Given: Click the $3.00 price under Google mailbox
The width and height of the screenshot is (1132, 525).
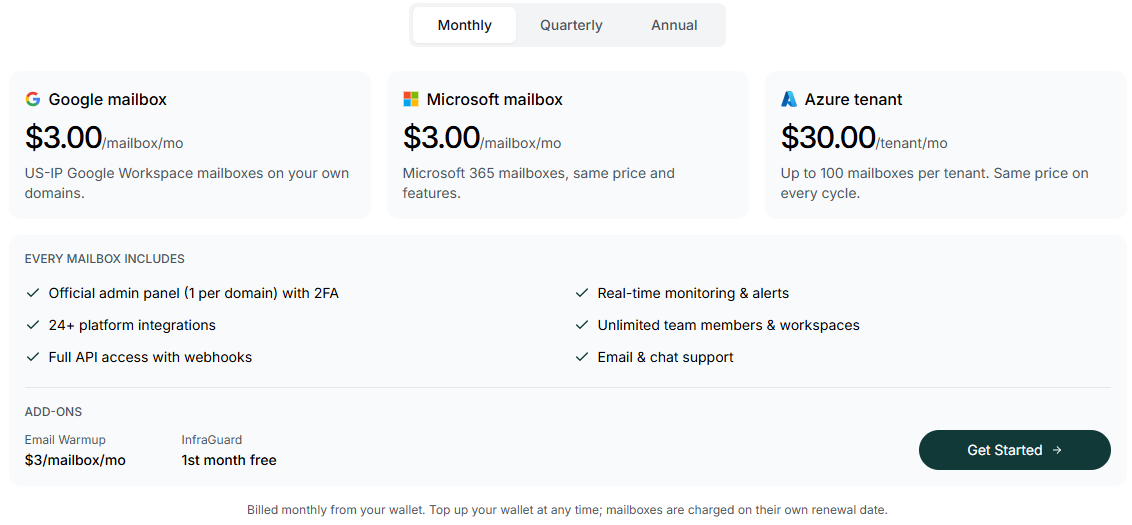Looking at the screenshot, I should [63, 137].
